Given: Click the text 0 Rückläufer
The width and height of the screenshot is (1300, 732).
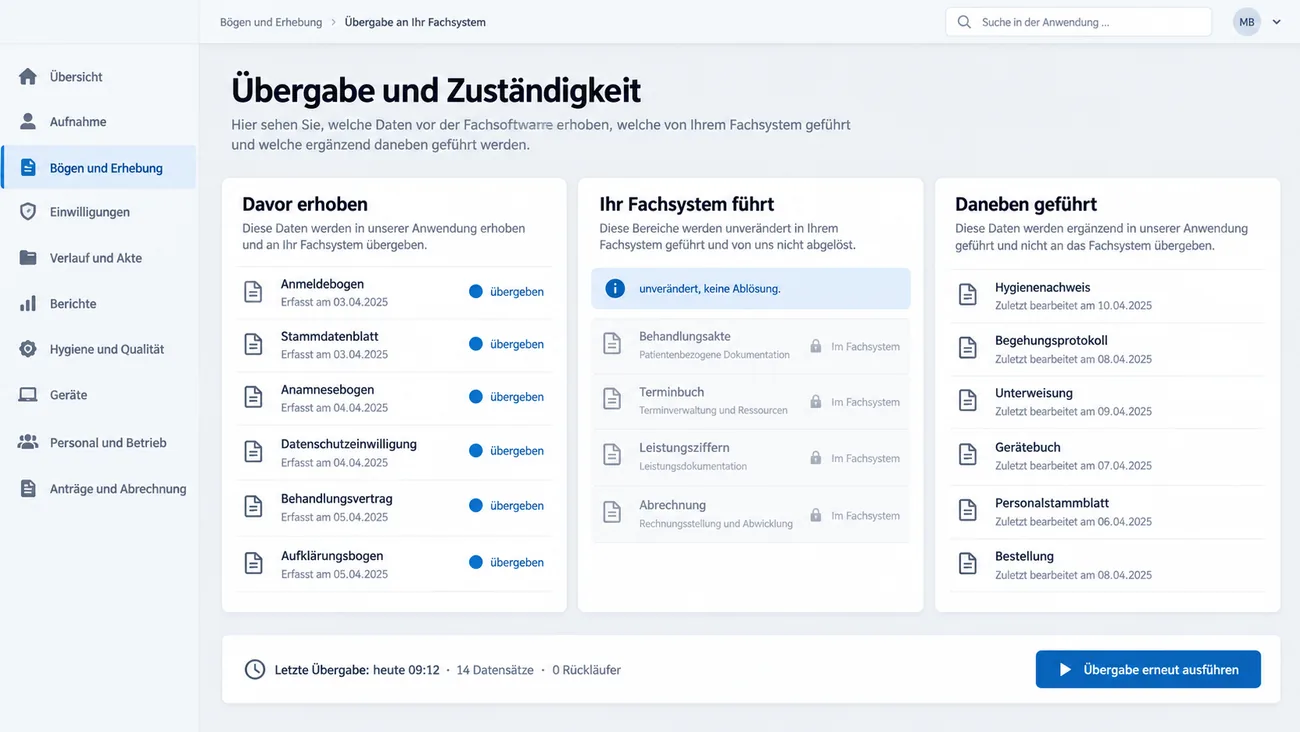Looking at the screenshot, I should [587, 670].
